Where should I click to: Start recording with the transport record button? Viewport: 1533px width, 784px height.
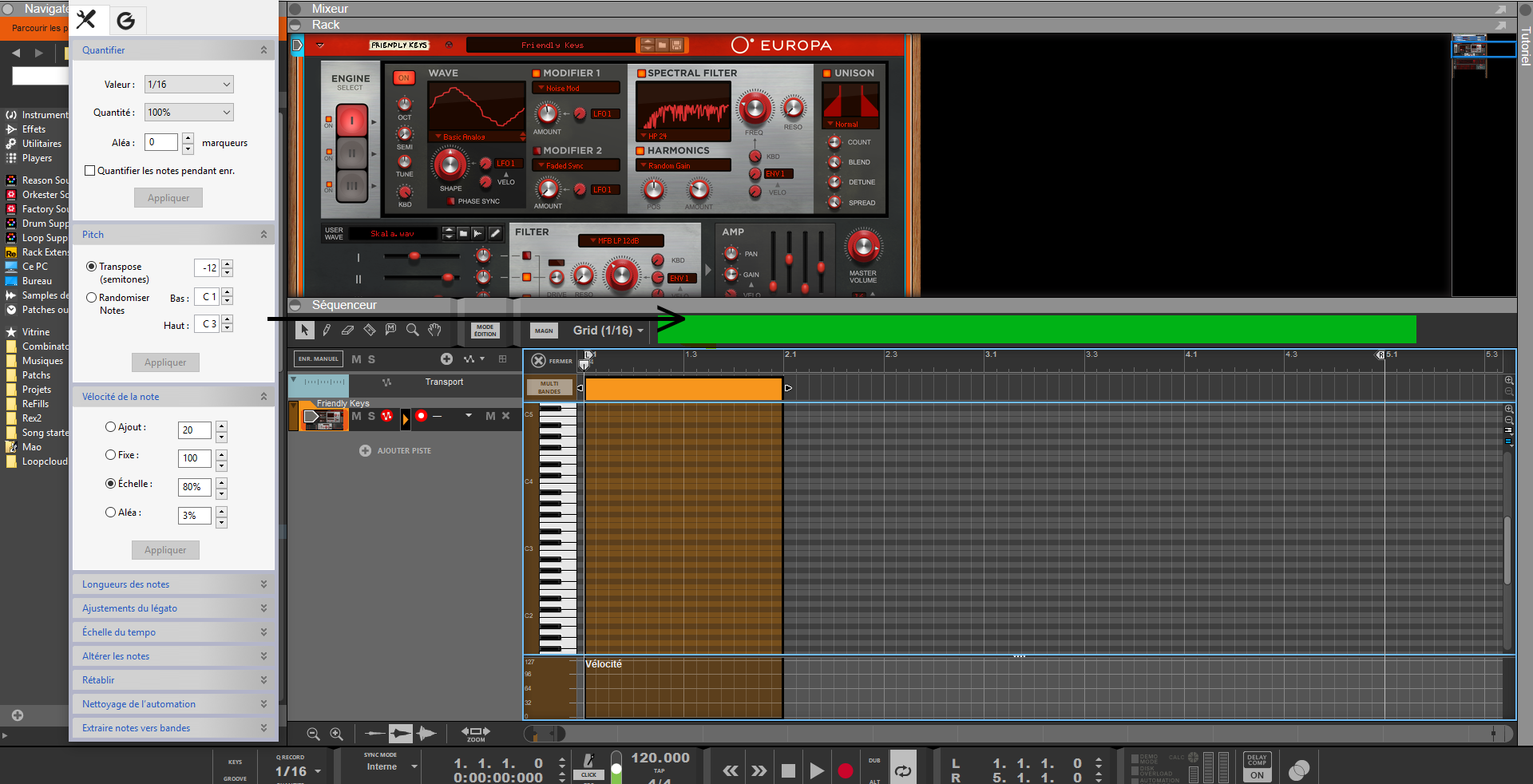[846, 770]
